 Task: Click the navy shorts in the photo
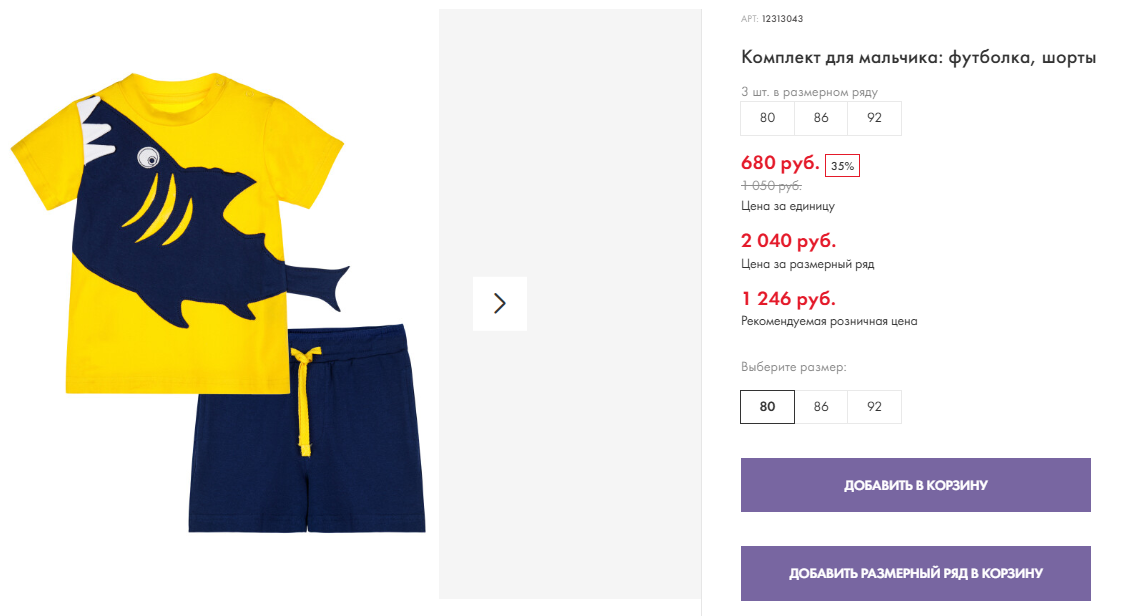pos(307,432)
